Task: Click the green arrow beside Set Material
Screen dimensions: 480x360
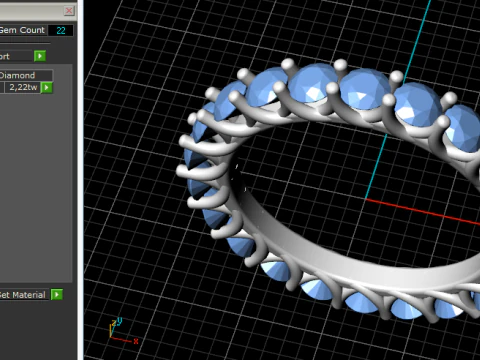Action: (x=57, y=295)
